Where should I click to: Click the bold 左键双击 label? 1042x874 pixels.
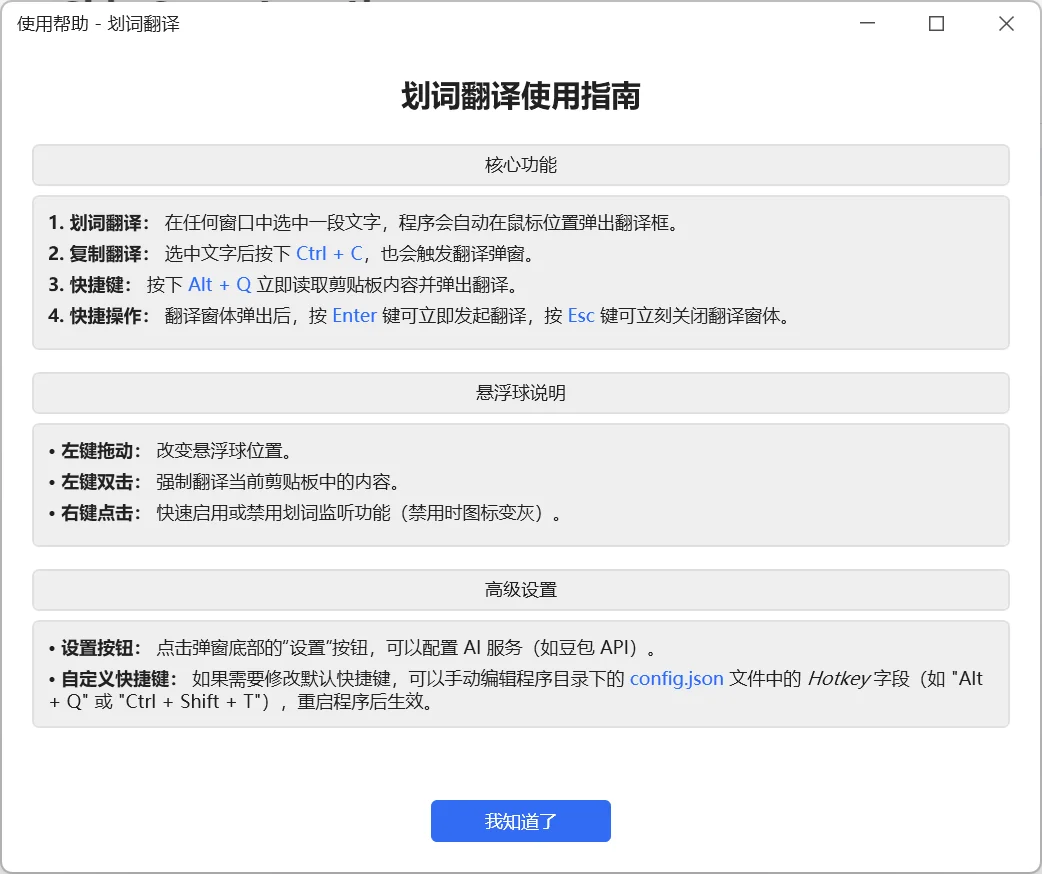click(100, 482)
